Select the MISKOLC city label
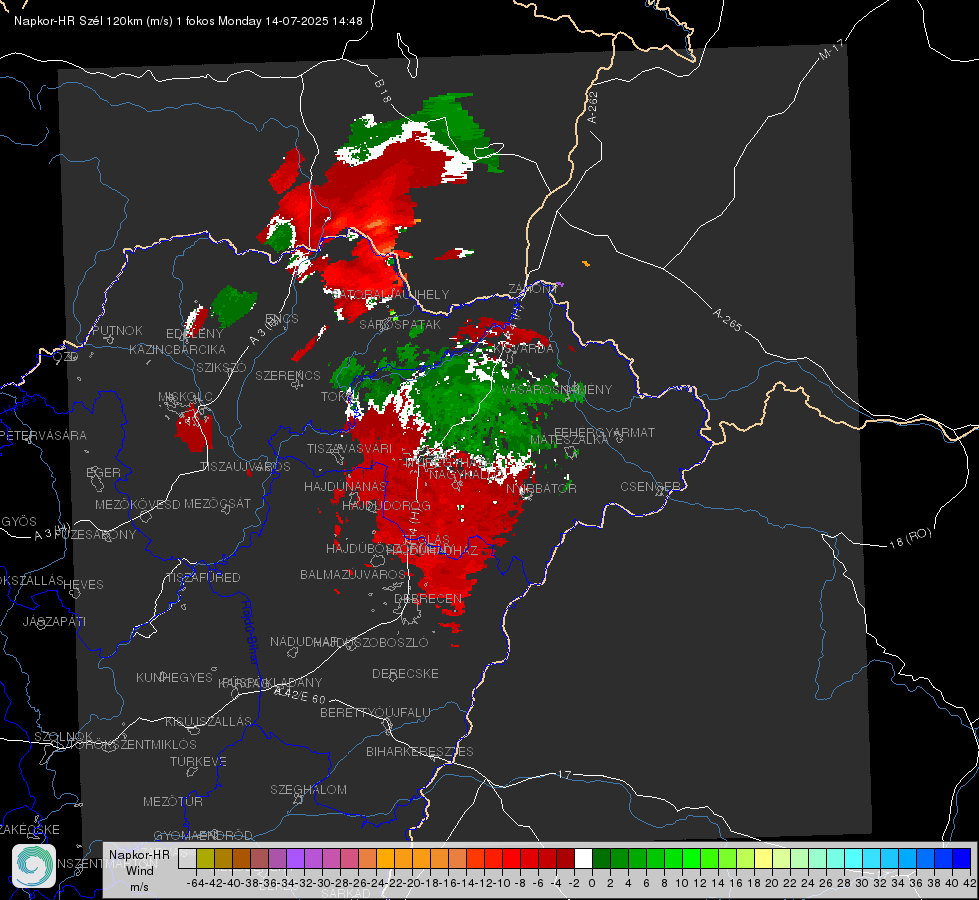 point(185,397)
